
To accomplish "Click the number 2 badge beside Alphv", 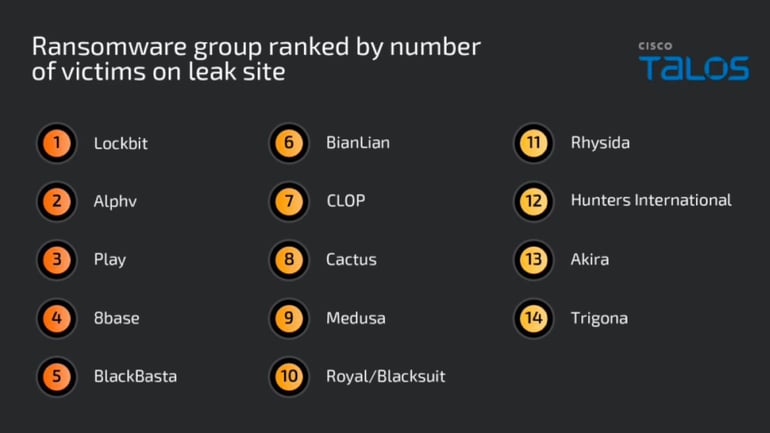I will pyautogui.click(x=57, y=201).
